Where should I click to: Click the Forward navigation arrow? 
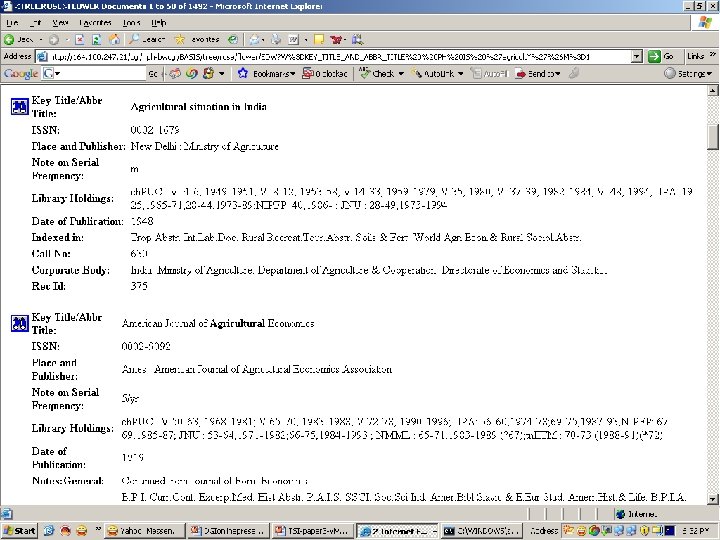coord(54,39)
